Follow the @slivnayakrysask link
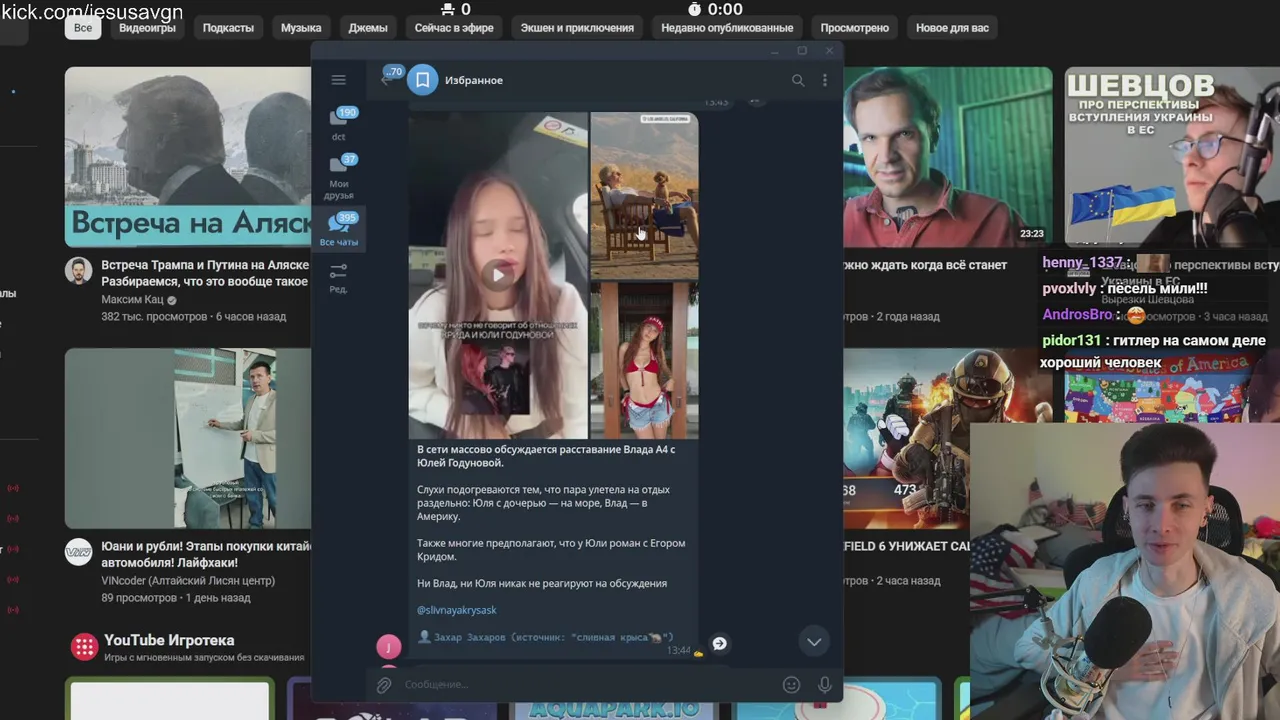The height and width of the screenshot is (720, 1280). 456,610
